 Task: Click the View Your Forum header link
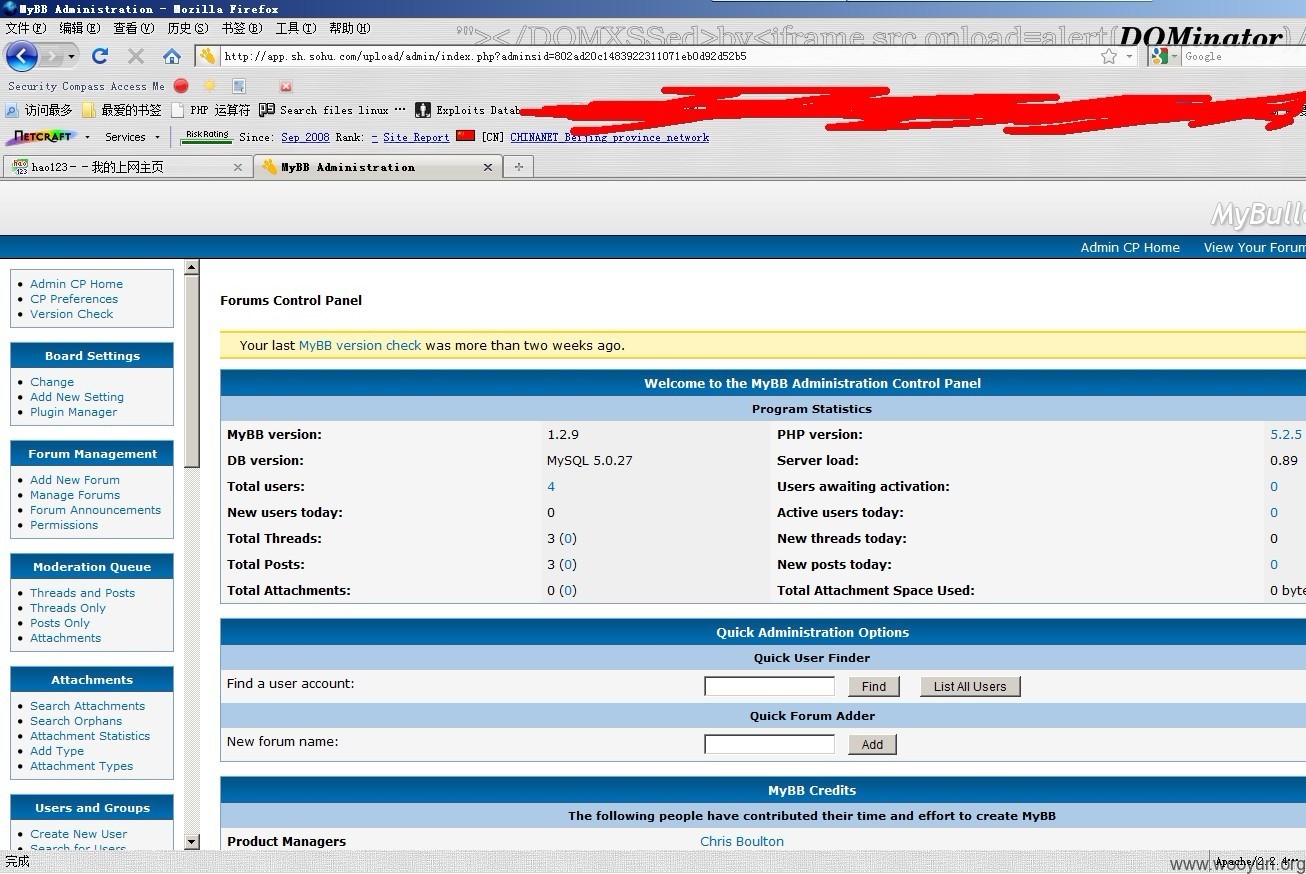click(x=1254, y=247)
